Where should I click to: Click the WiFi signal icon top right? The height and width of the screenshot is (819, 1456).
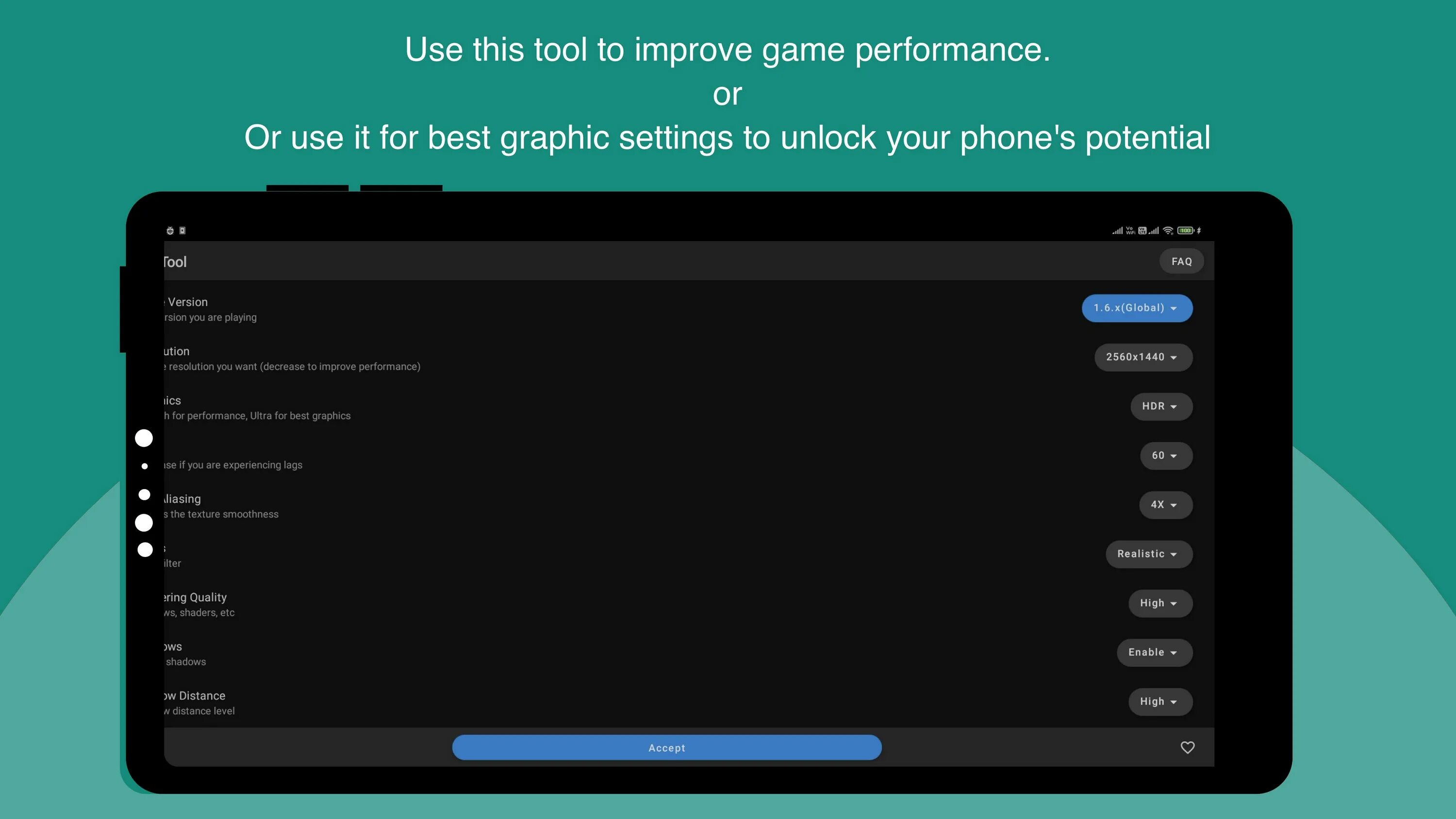coord(1171,230)
